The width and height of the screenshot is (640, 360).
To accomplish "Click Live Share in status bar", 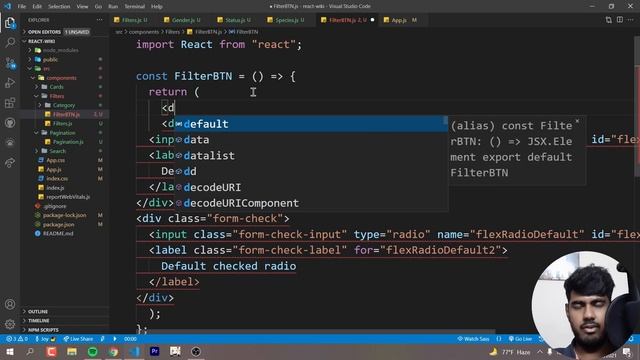I will tap(78, 339).
